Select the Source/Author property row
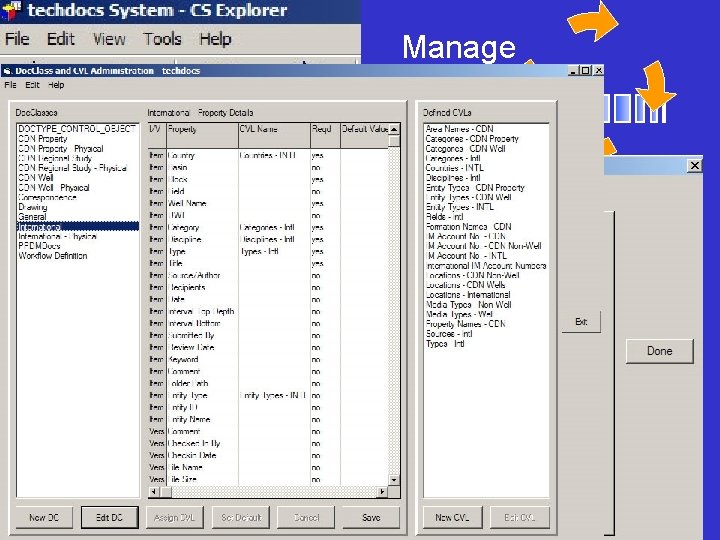 [268, 276]
